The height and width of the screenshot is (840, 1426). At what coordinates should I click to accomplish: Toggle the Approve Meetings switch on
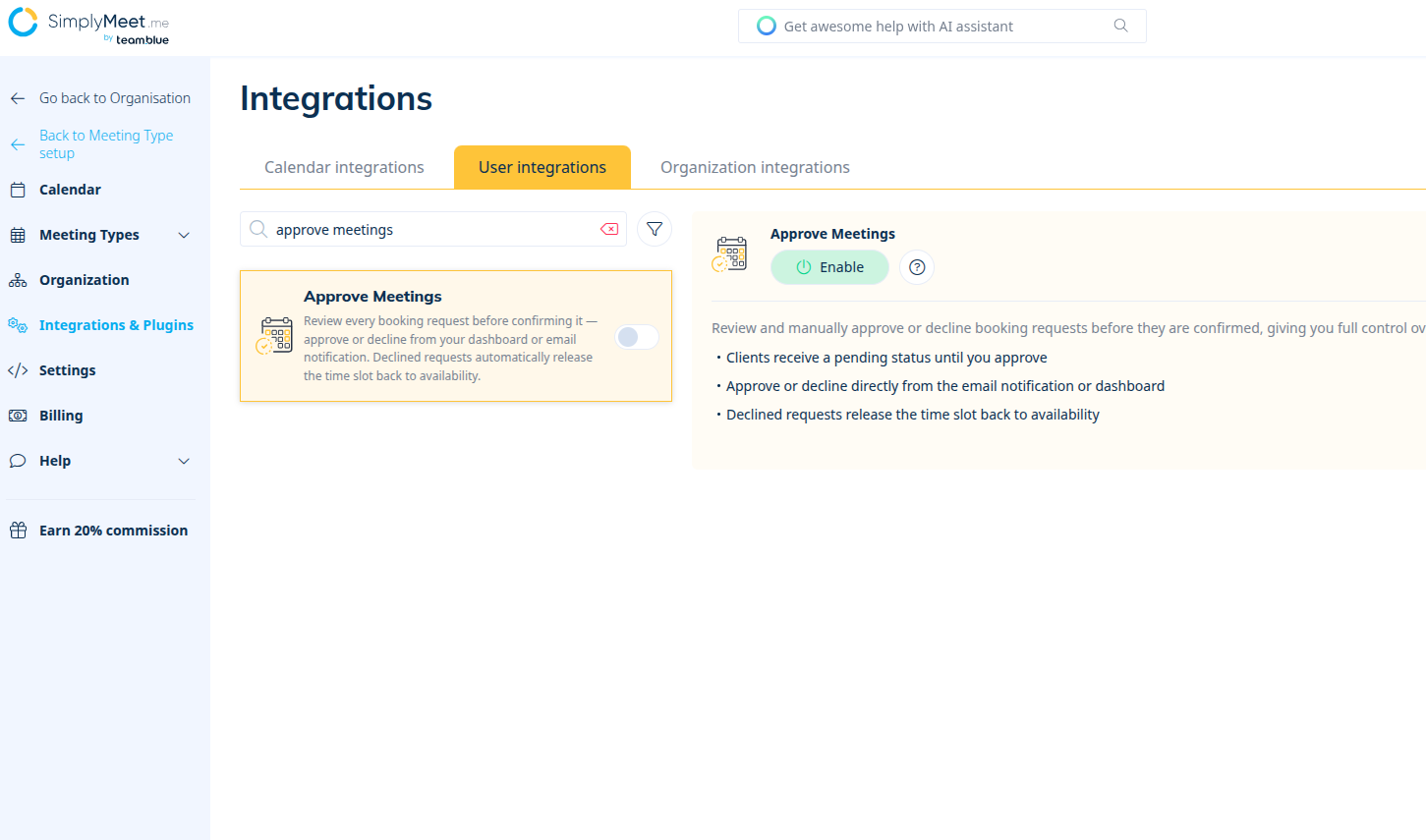click(637, 337)
